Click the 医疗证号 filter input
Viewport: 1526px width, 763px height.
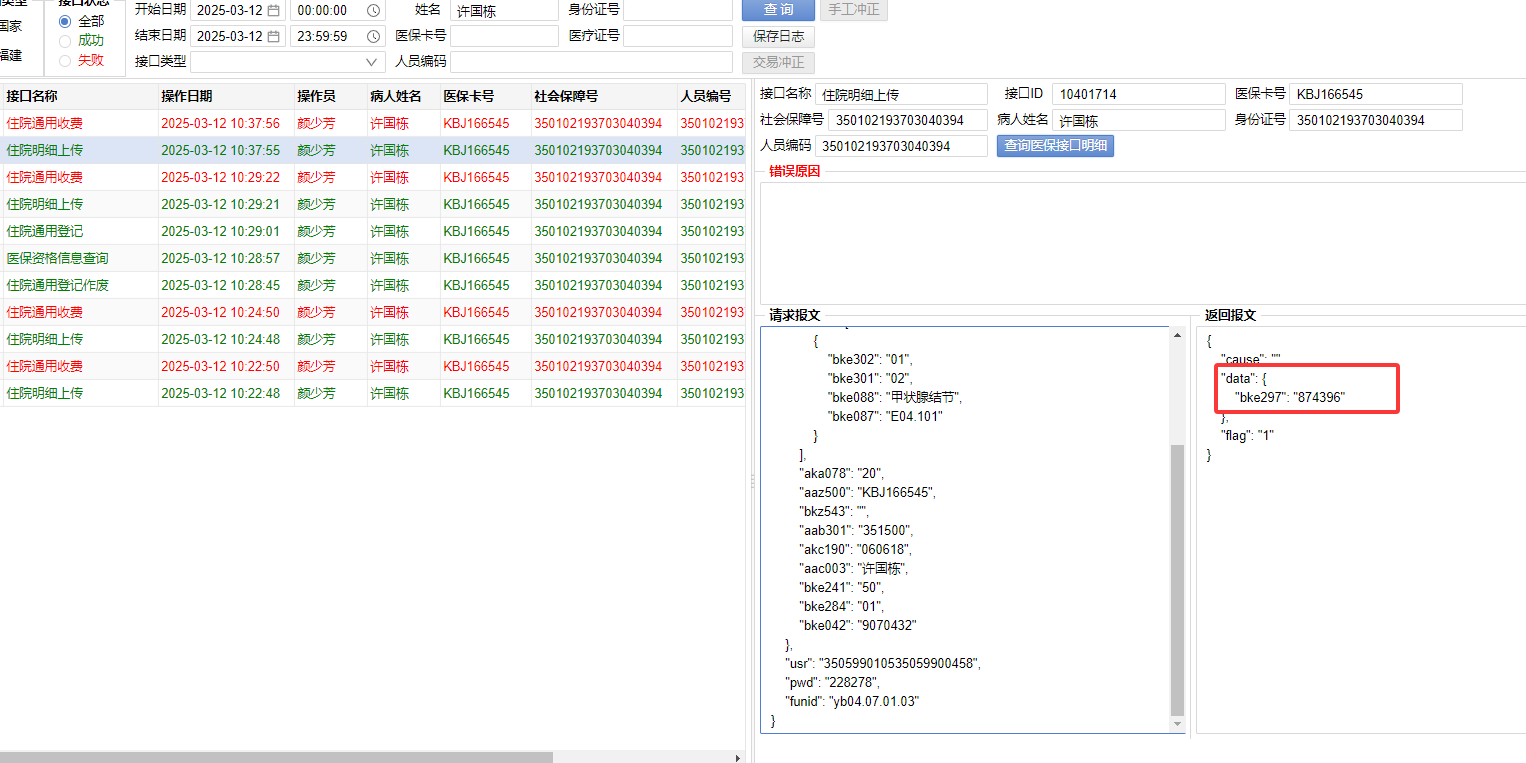678,36
